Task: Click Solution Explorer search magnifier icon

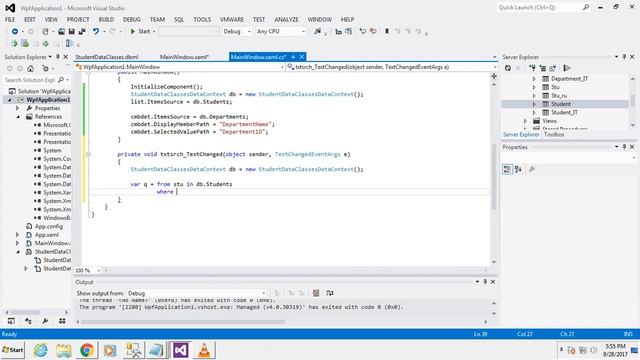Action: [x=61, y=80]
